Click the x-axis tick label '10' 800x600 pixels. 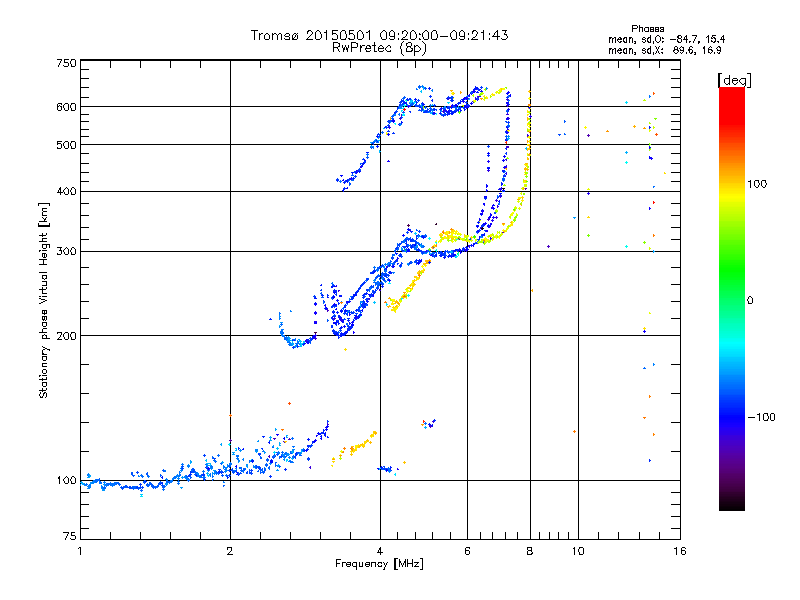coord(578,551)
